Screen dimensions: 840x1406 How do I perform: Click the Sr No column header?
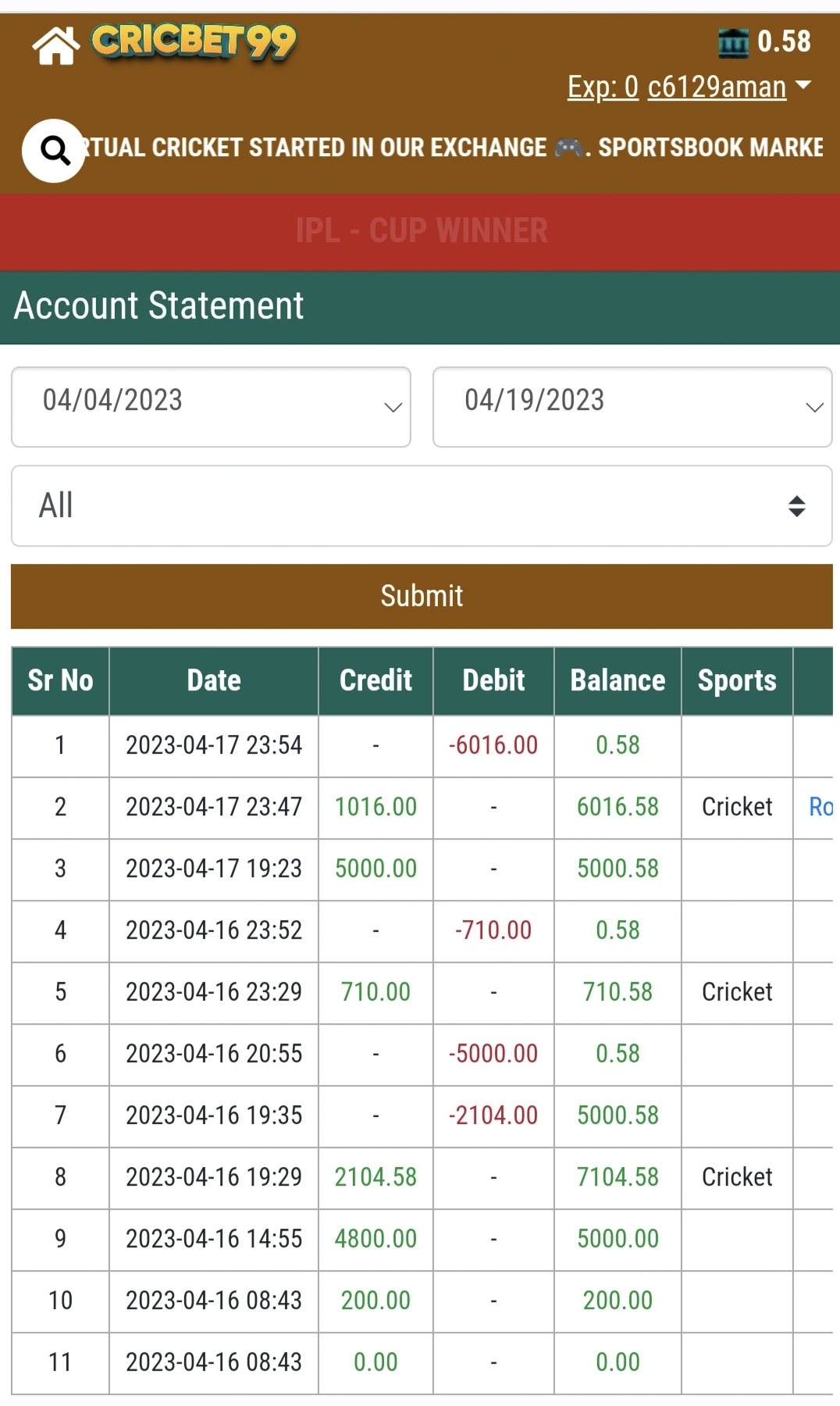click(60, 680)
